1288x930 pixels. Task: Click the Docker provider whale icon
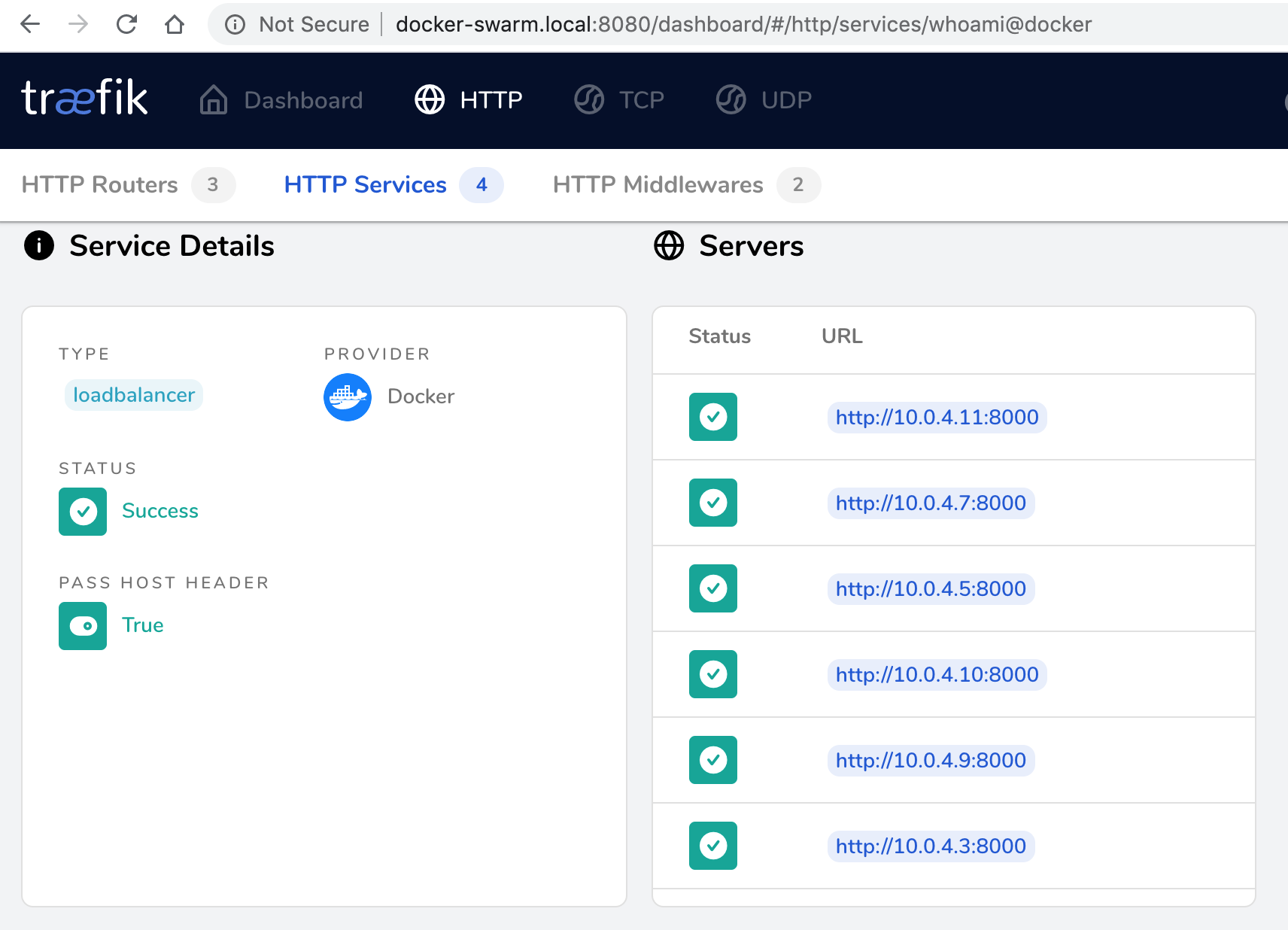click(x=347, y=397)
